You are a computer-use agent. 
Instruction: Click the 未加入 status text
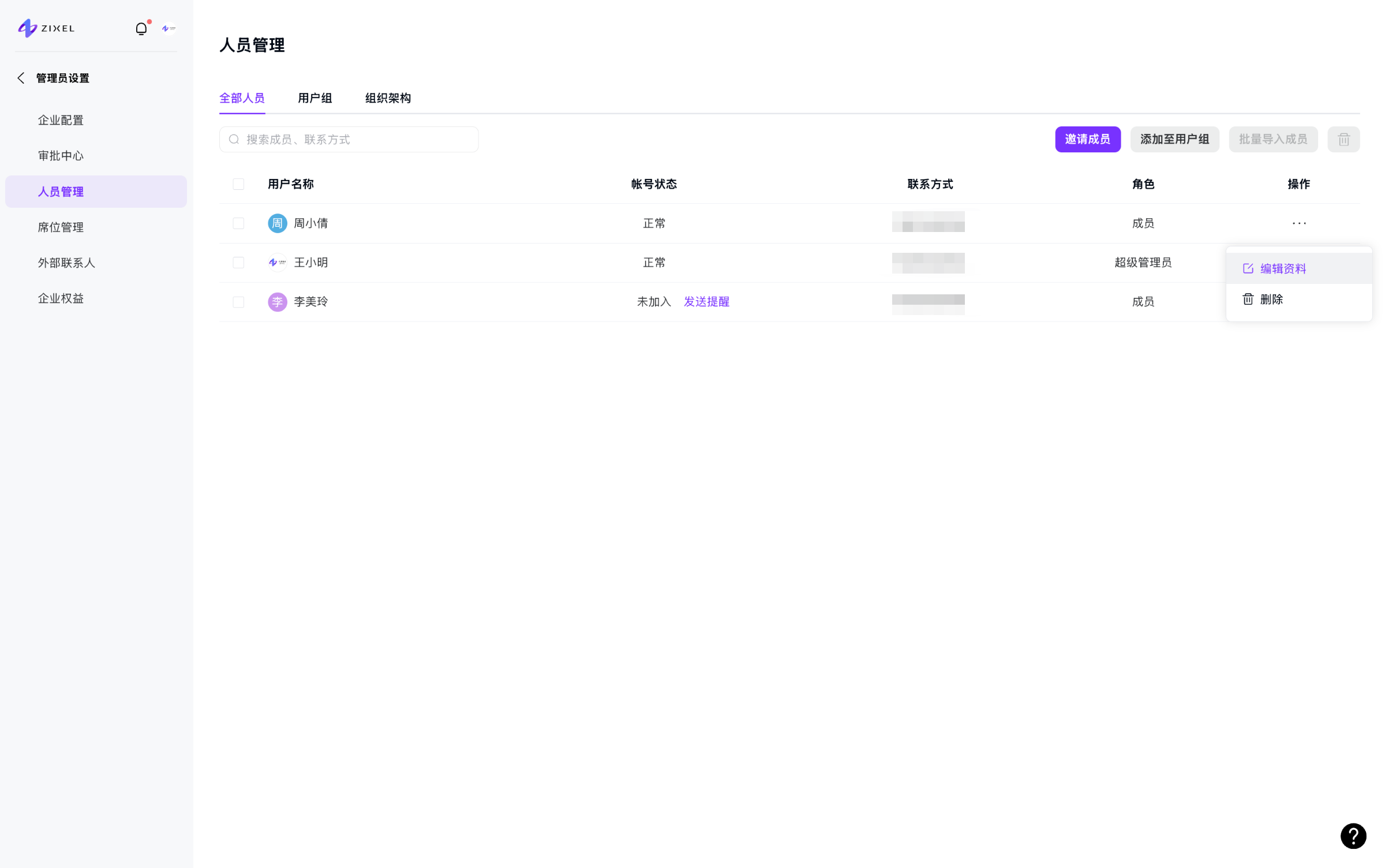click(x=654, y=302)
